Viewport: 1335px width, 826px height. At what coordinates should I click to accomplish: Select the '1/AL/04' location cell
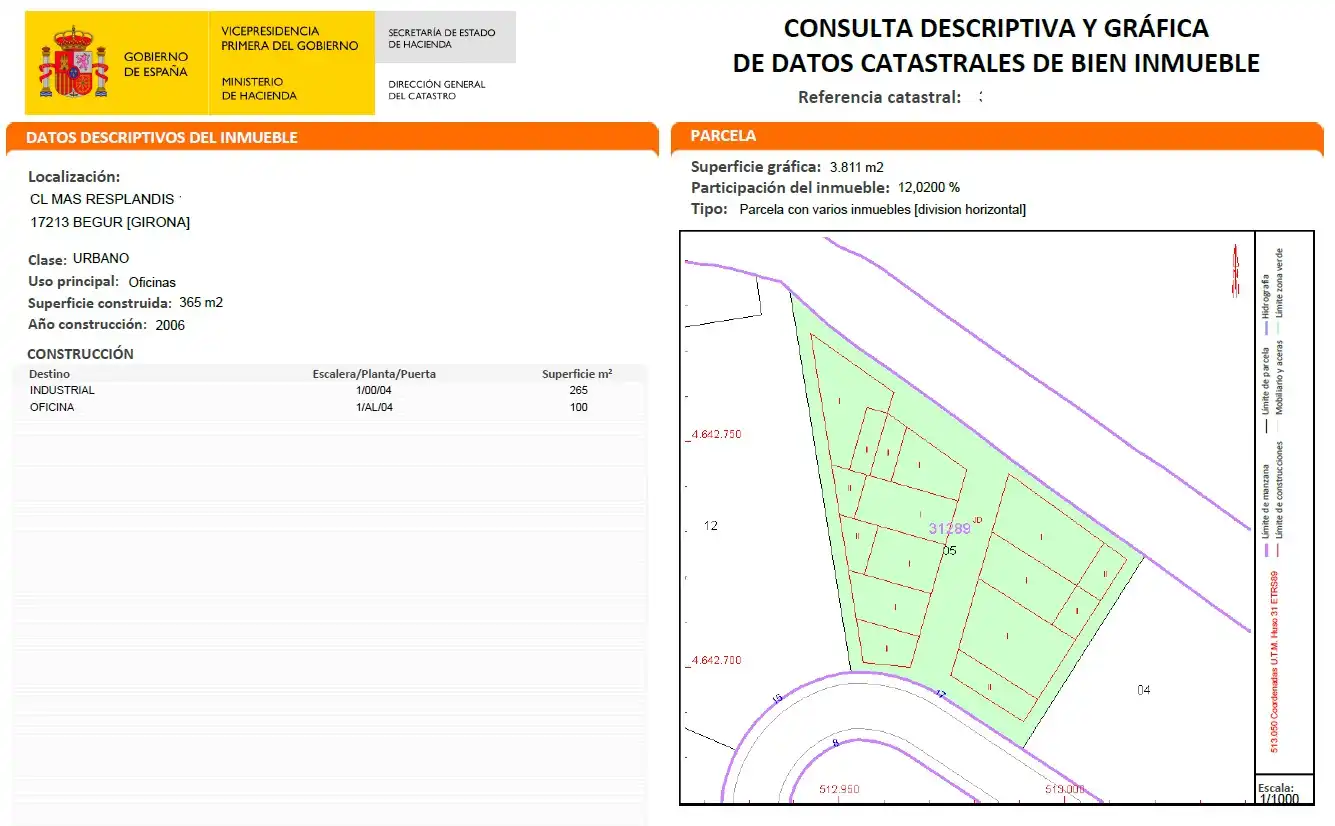click(374, 407)
